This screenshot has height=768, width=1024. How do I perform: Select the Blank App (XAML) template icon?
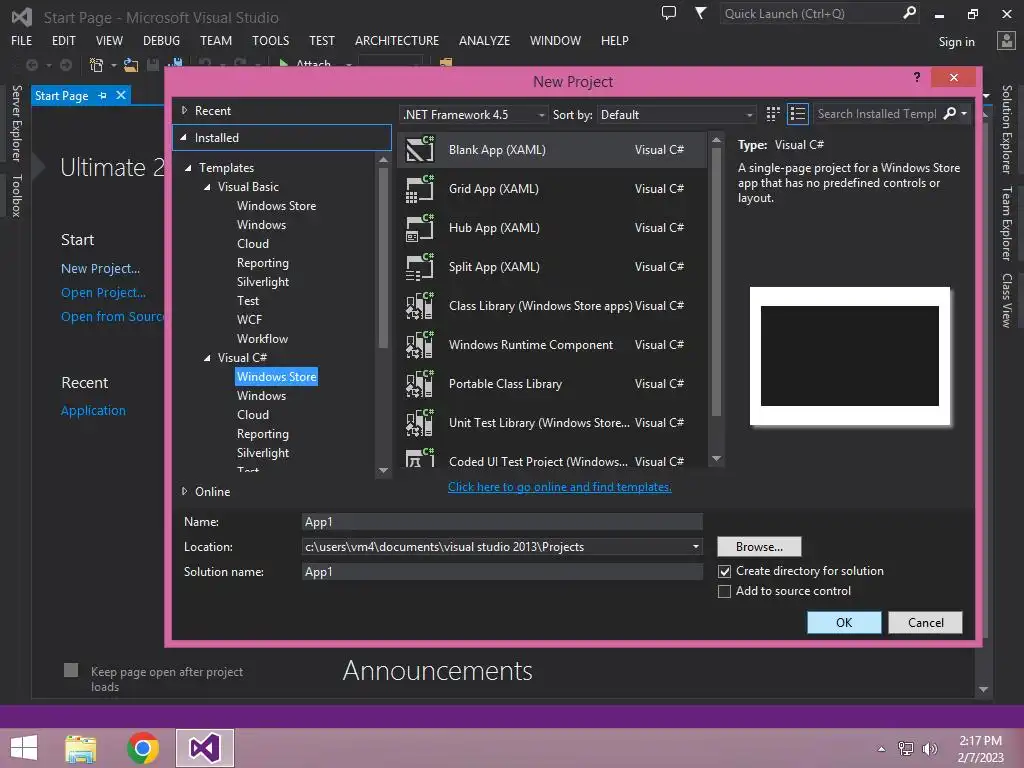(x=419, y=150)
